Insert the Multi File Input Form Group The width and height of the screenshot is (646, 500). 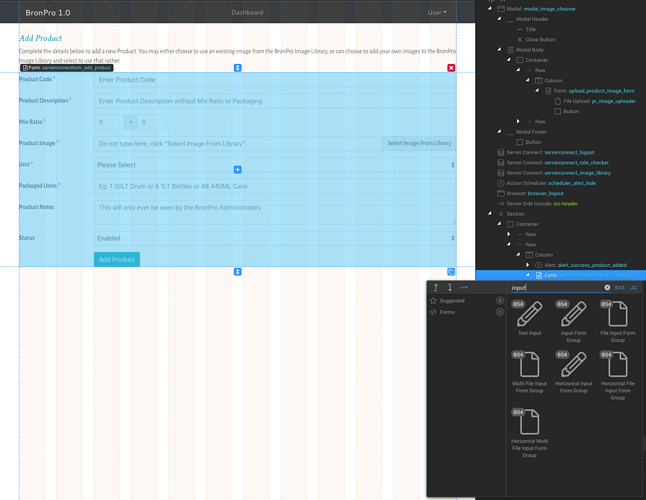529,372
